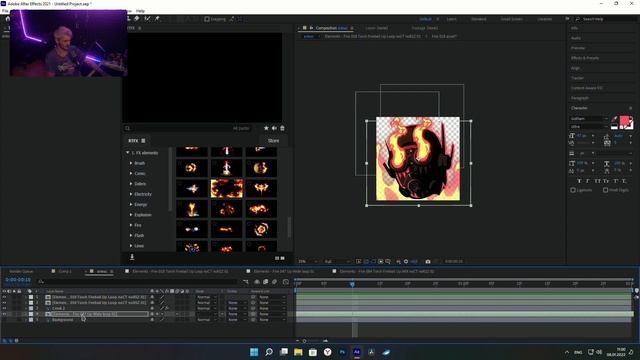Click the eyedropper icon in Character panel
This screenshot has width=640, height=360.
615,119
